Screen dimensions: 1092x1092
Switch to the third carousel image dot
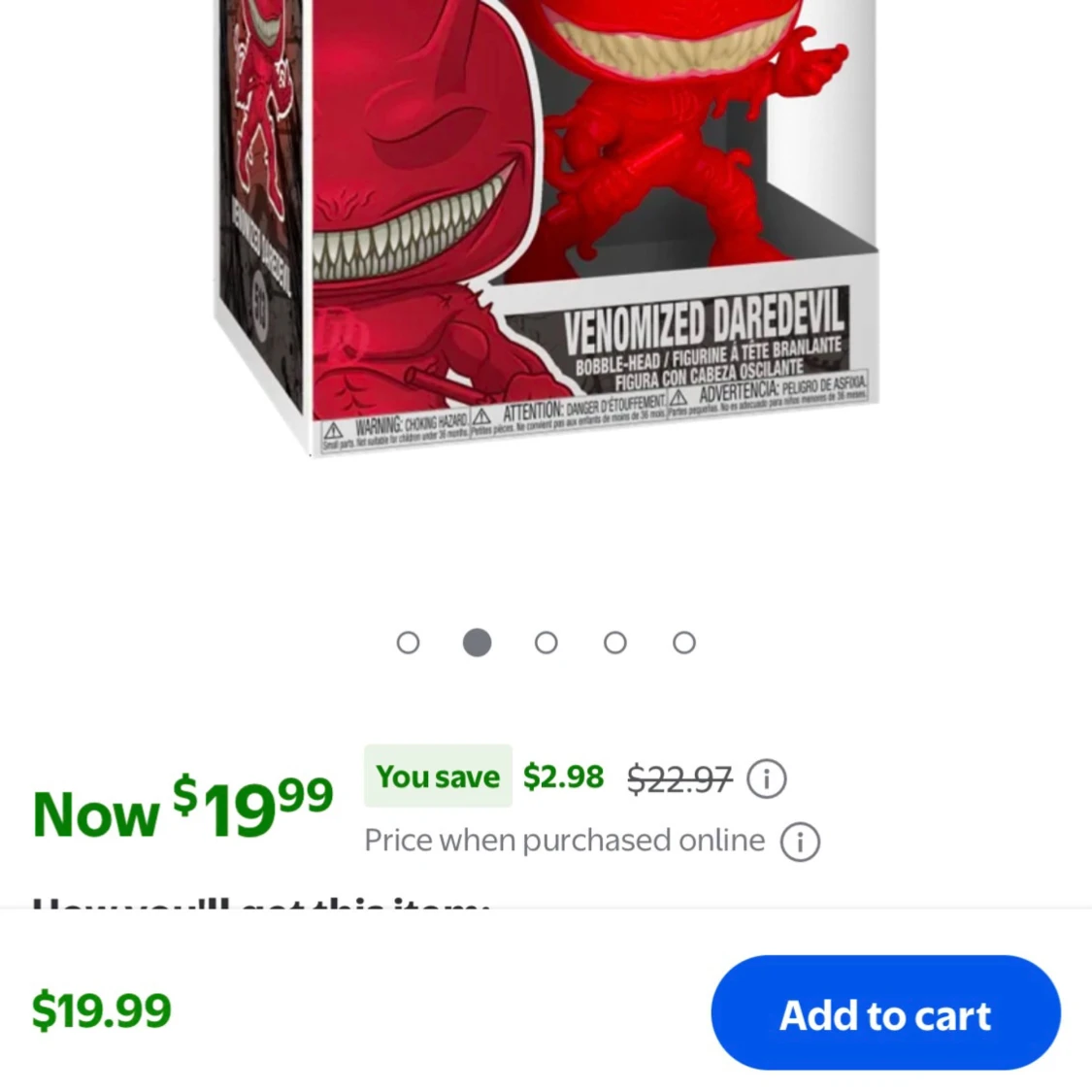click(546, 643)
